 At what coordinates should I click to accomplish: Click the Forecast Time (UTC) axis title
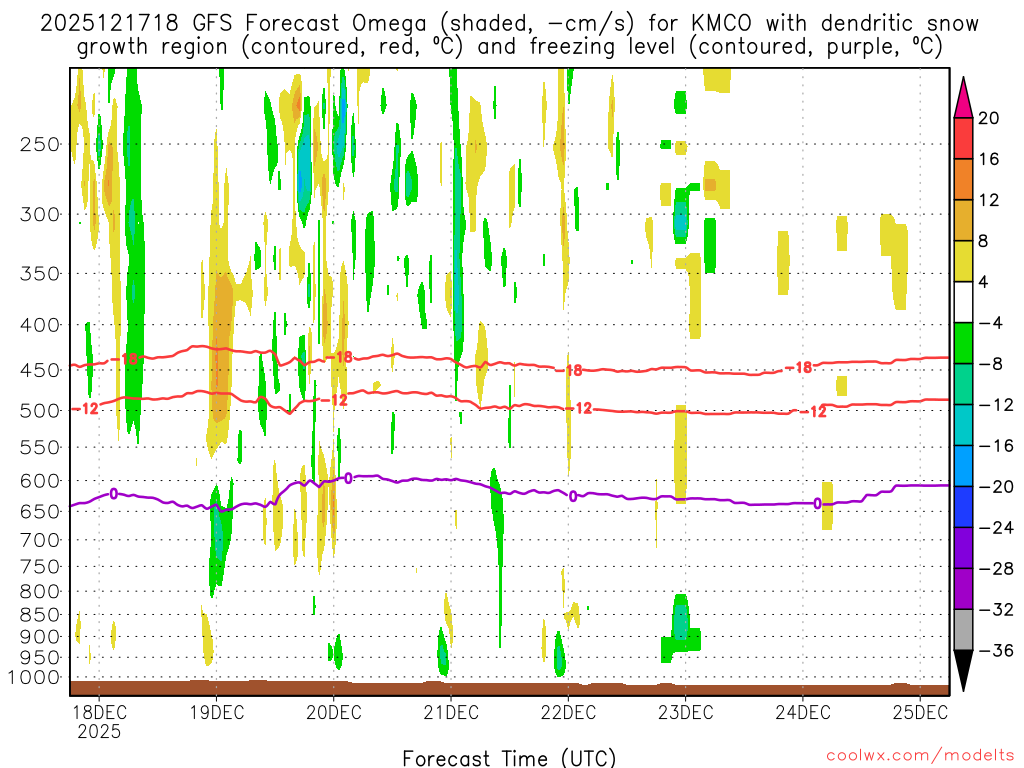click(x=509, y=758)
